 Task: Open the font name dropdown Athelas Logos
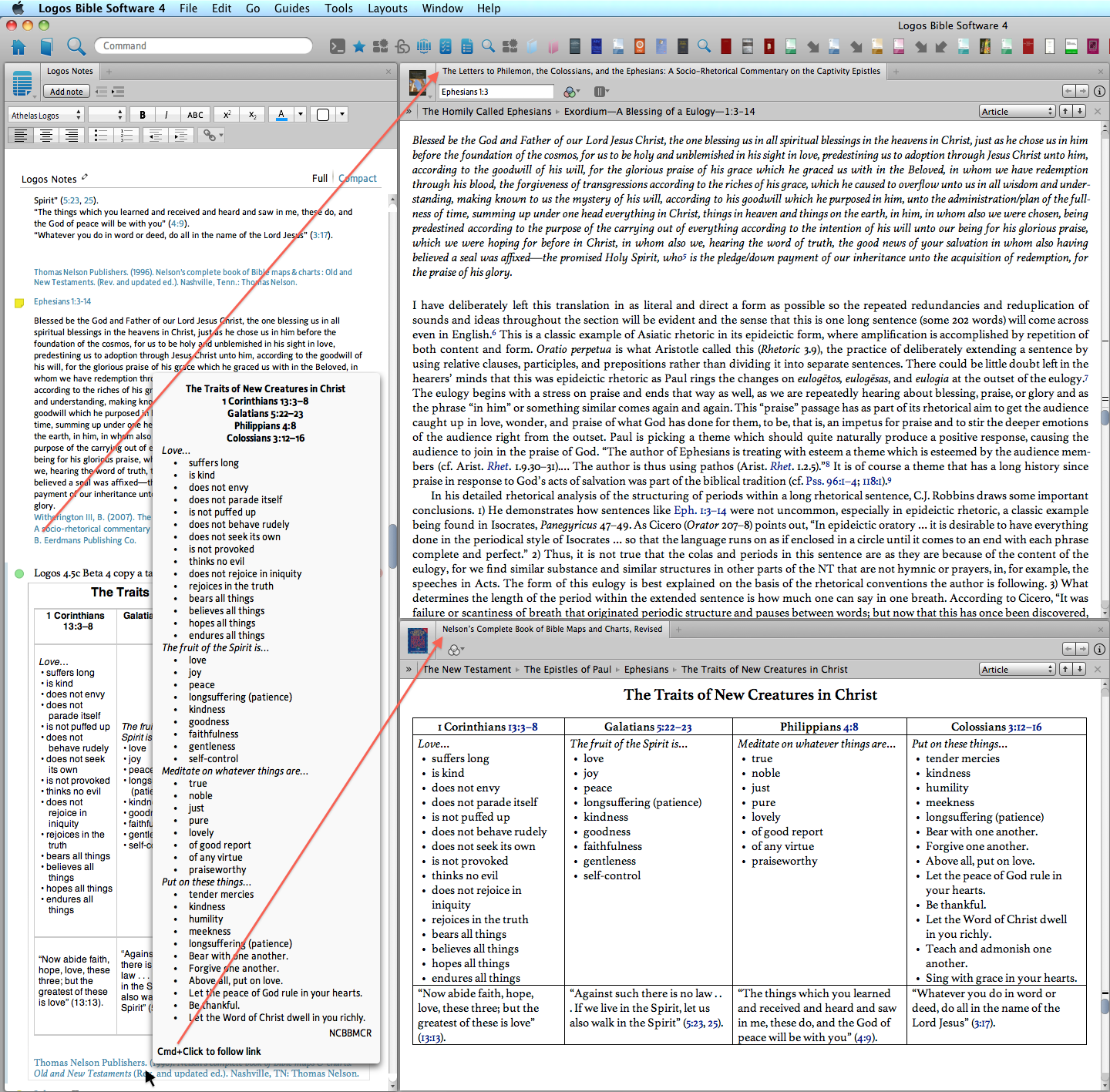(46, 115)
